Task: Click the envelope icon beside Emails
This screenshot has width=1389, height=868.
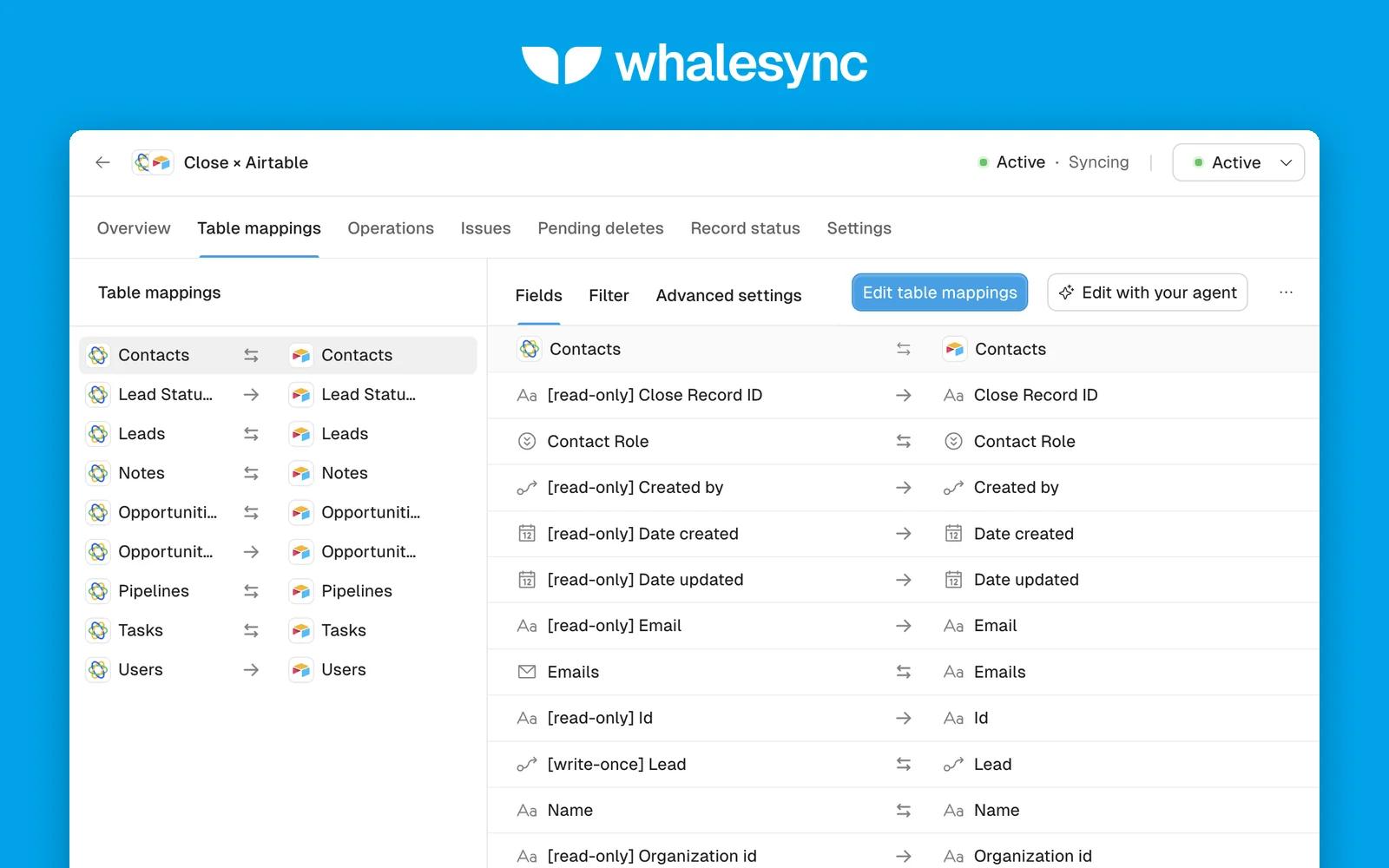Action: (x=527, y=672)
